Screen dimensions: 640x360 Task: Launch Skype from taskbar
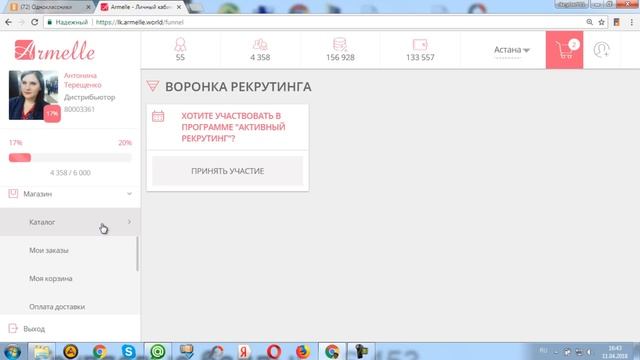pos(129,351)
